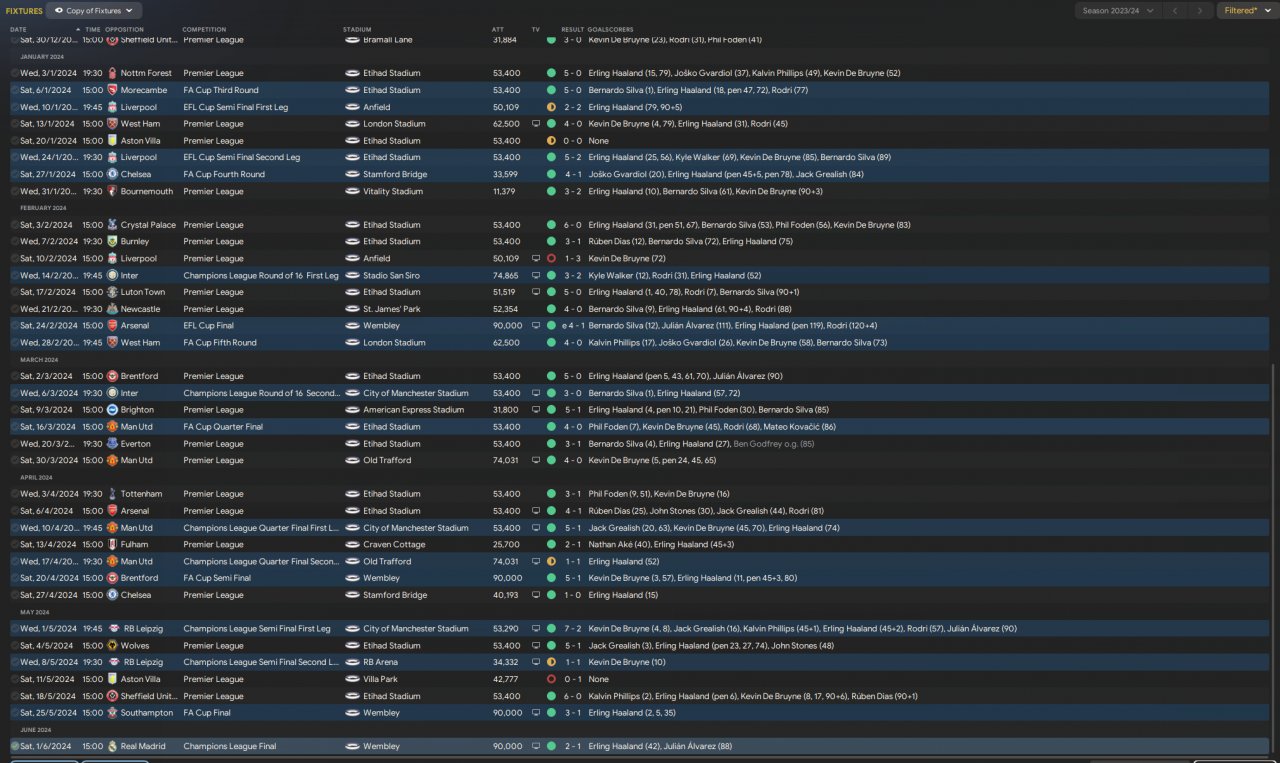Click the red loss indicator on 10/2/2024 Liverpool row
The image size is (1280, 763).
pos(551,258)
